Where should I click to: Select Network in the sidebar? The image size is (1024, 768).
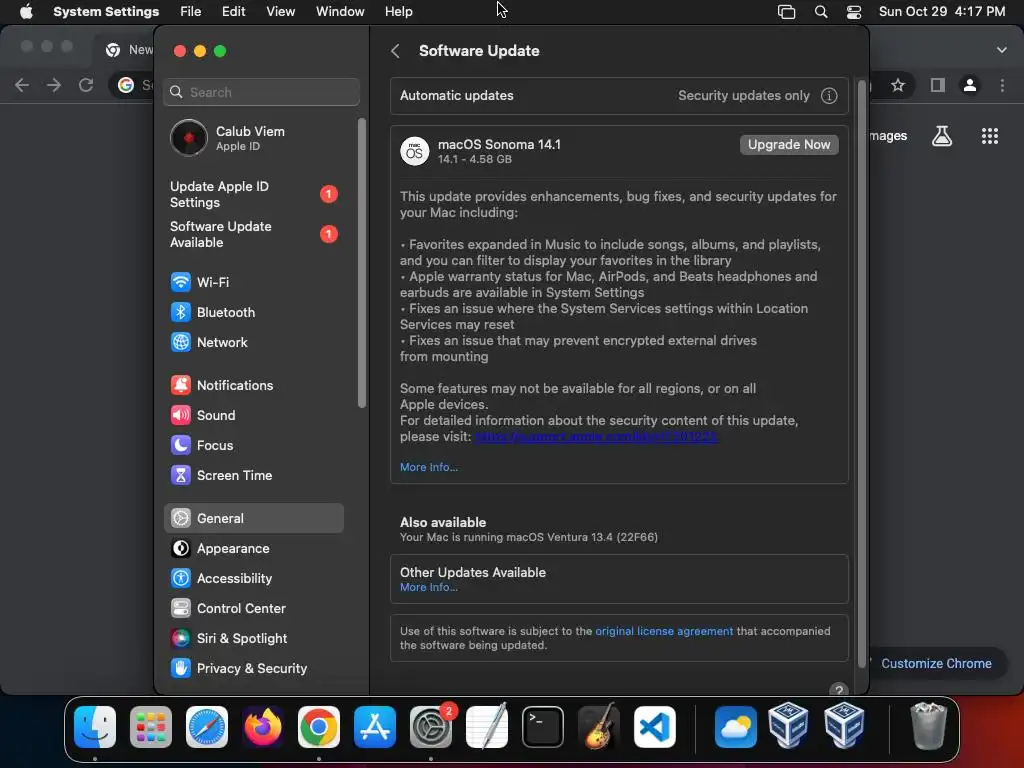[253, 342]
